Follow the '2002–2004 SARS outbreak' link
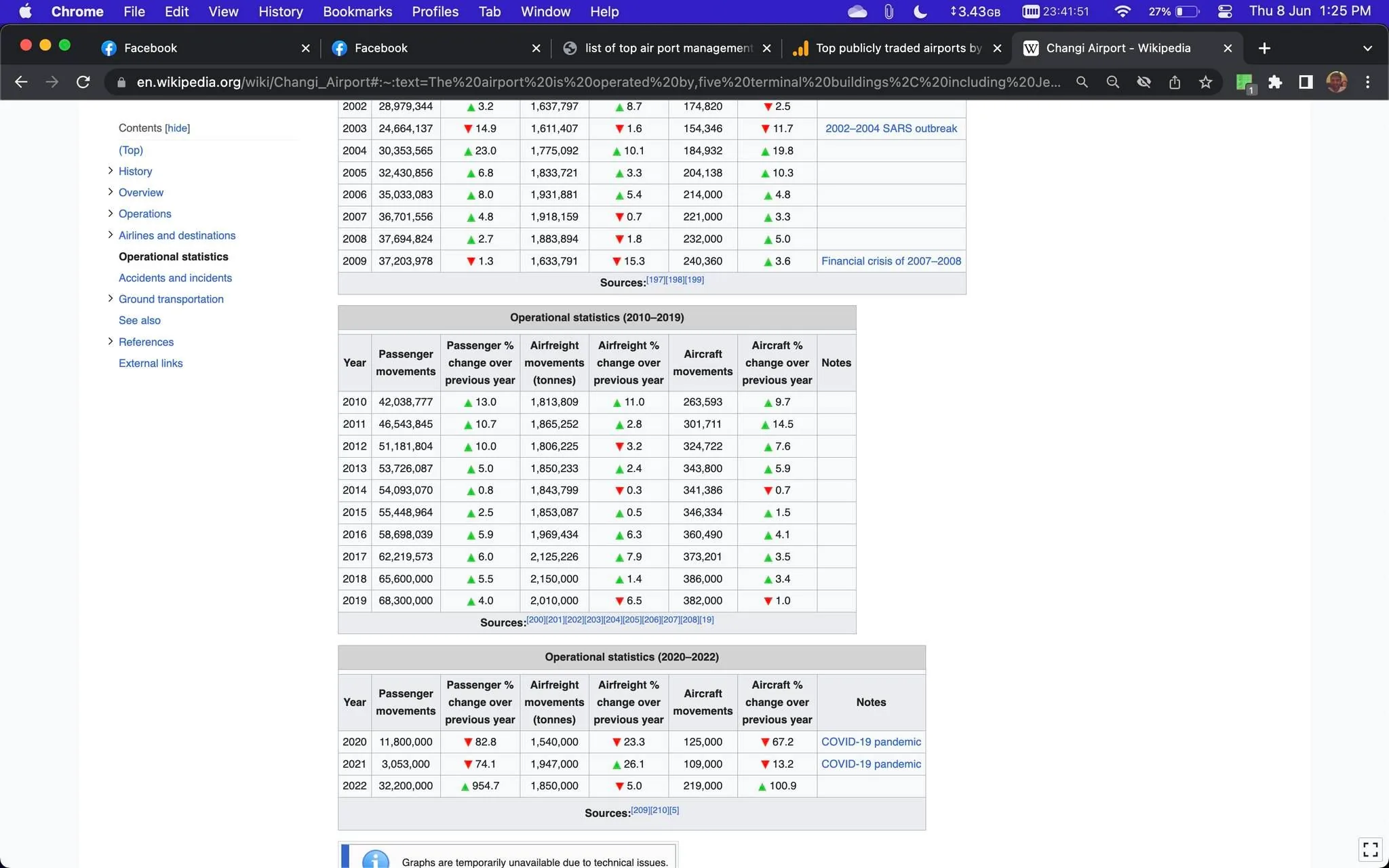This screenshot has height=868, width=1389. (891, 128)
